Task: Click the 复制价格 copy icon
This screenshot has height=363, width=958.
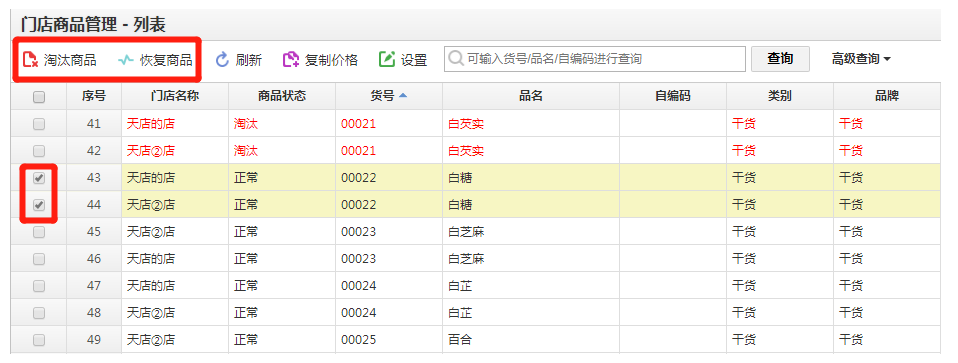Action: (x=291, y=59)
